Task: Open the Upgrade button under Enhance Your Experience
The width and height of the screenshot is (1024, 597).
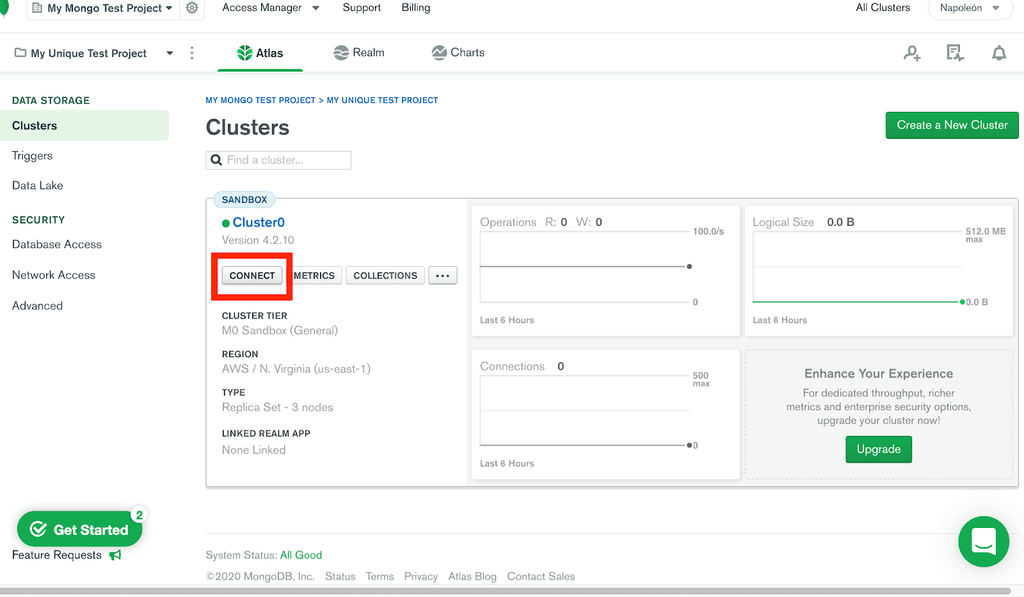Action: click(x=878, y=449)
